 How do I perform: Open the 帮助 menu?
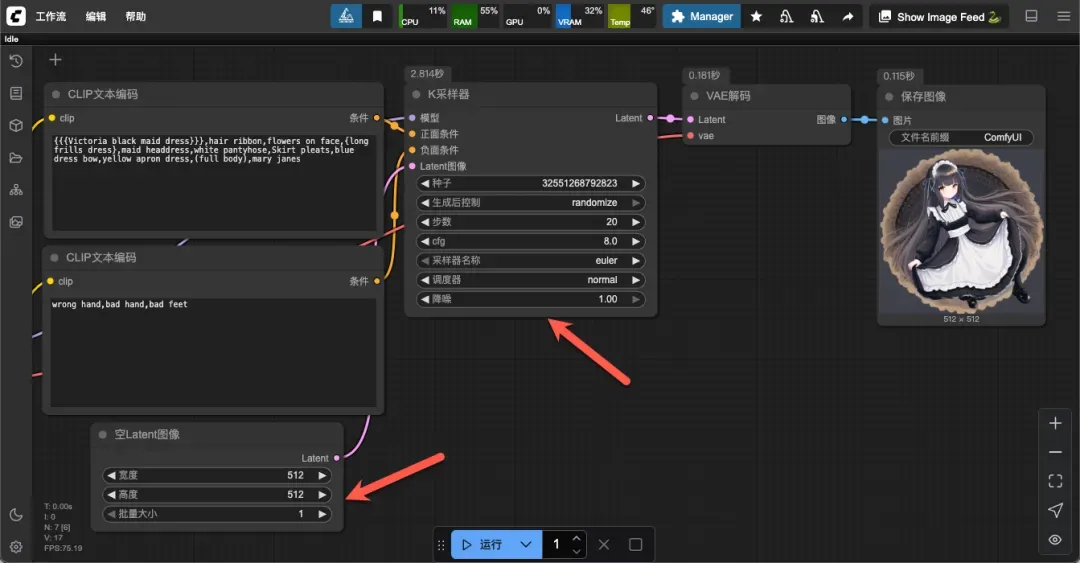pyautogui.click(x=136, y=17)
